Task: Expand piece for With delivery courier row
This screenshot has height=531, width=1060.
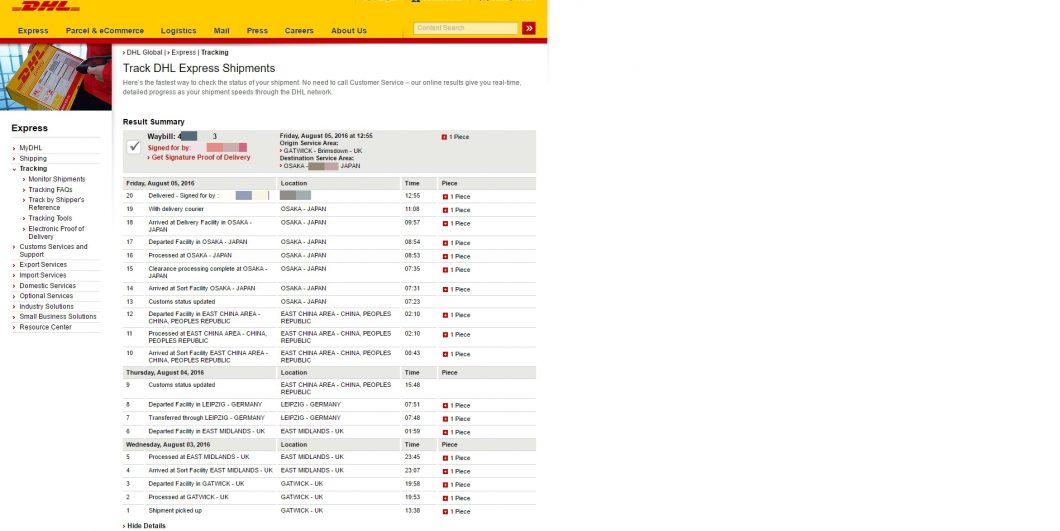Action: click(x=445, y=210)
